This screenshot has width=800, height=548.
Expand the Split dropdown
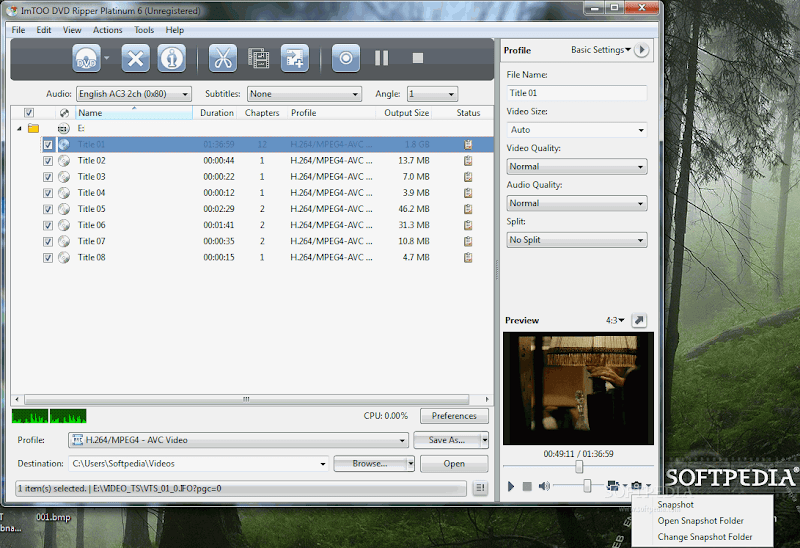(577, 240)
